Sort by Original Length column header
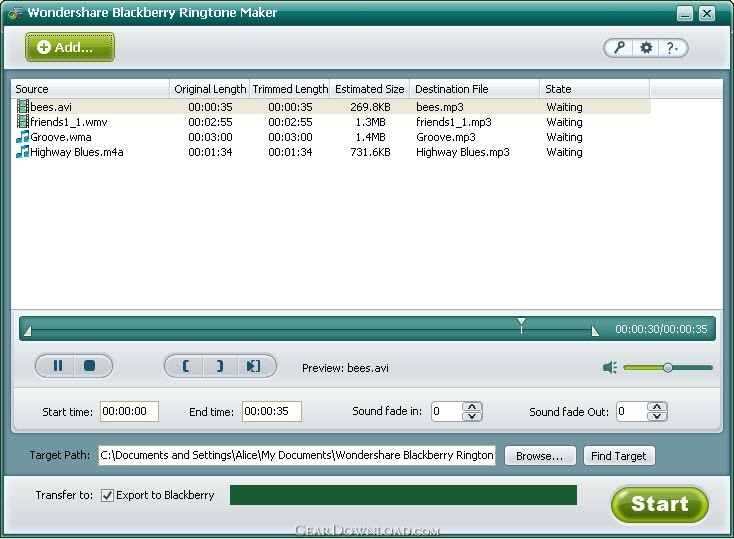734x539 pixels. [210, 89]
